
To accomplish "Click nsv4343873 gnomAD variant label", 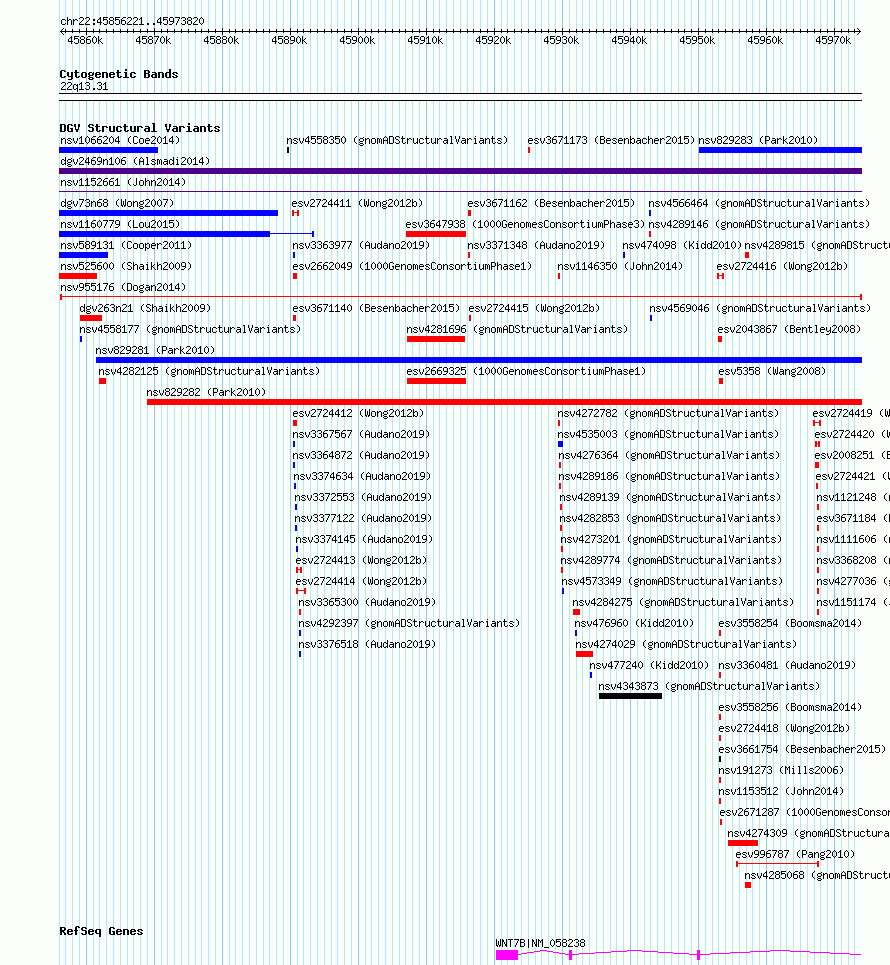I will [709, 686].
